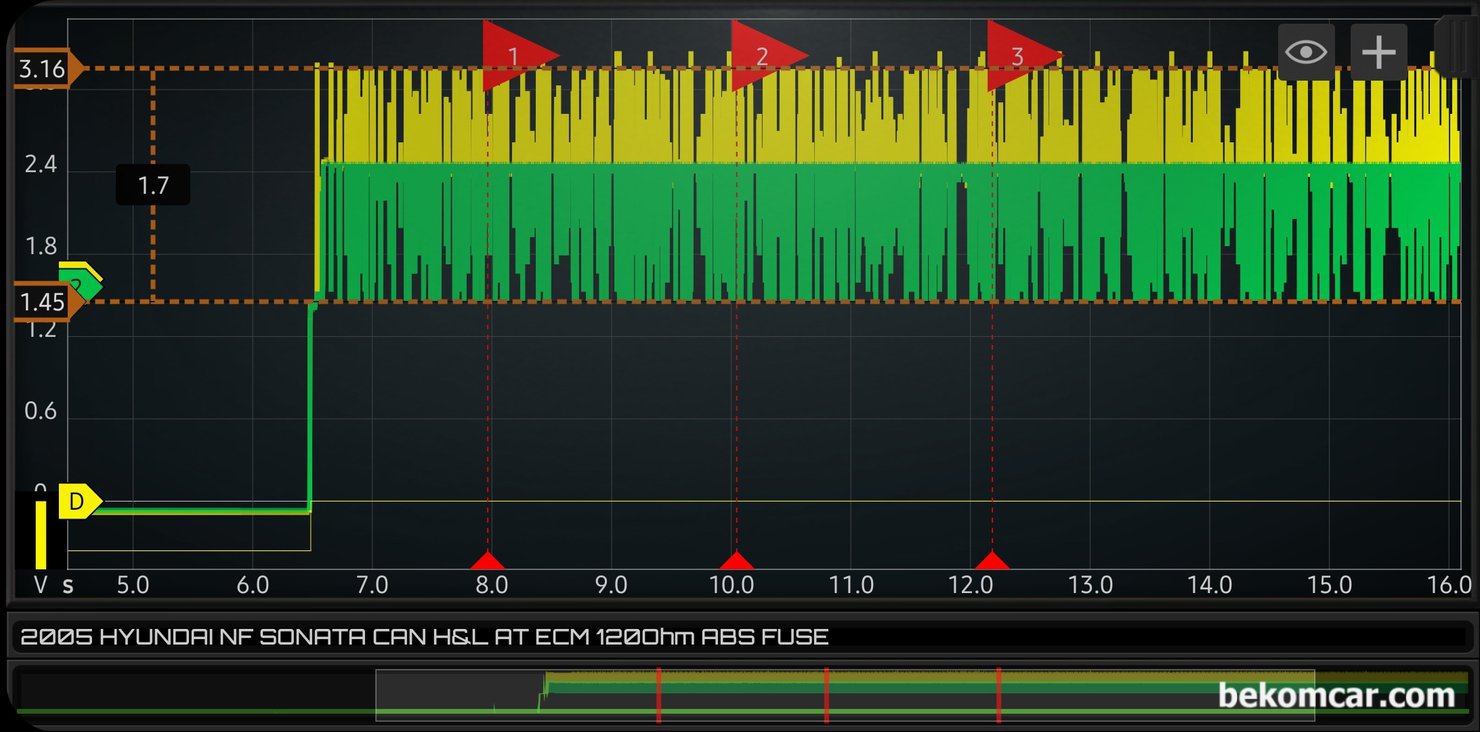Click the 0.6 voltage axis label

tap(42, 412)
